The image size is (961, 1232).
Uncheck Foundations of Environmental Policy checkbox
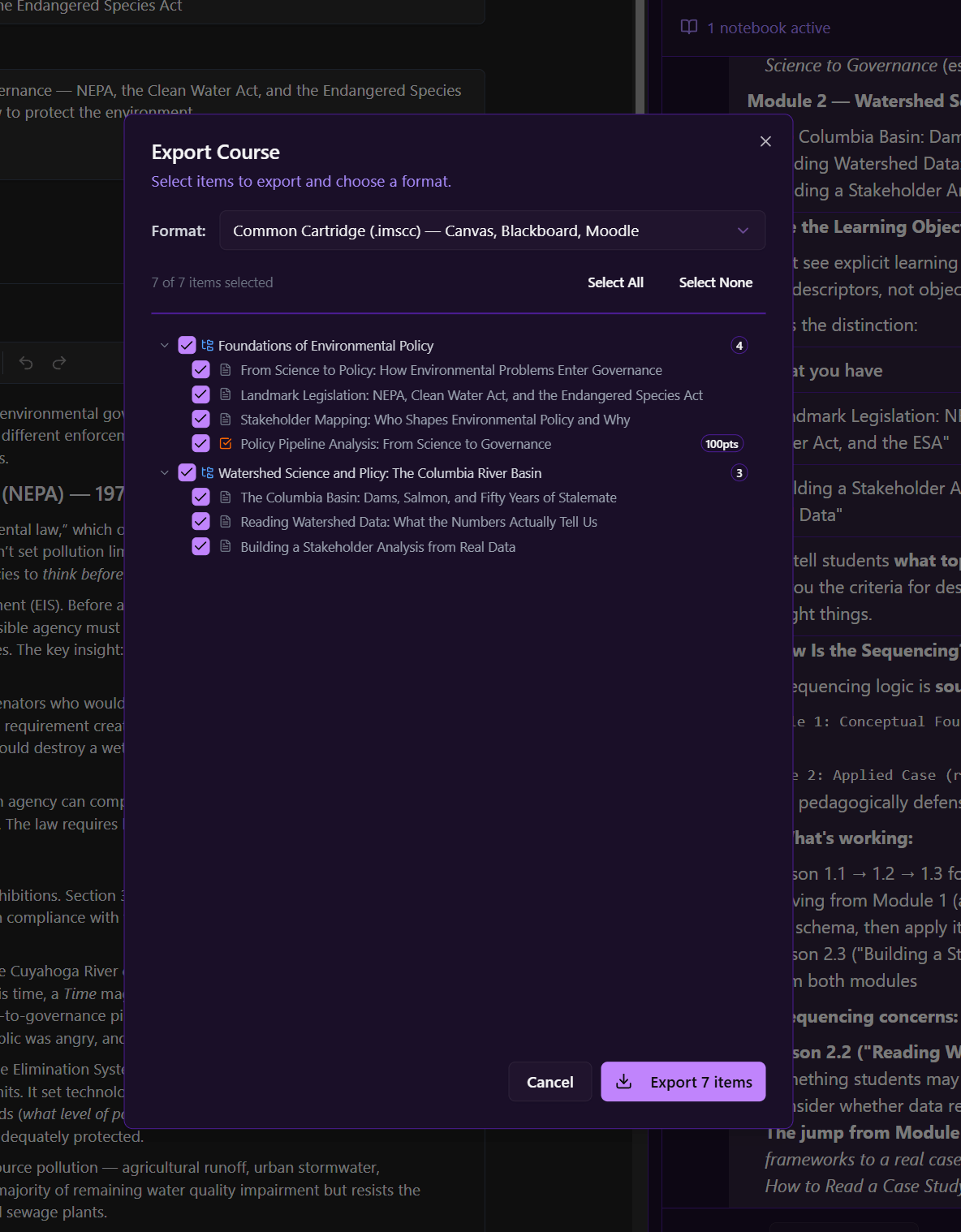click(187, 345)
